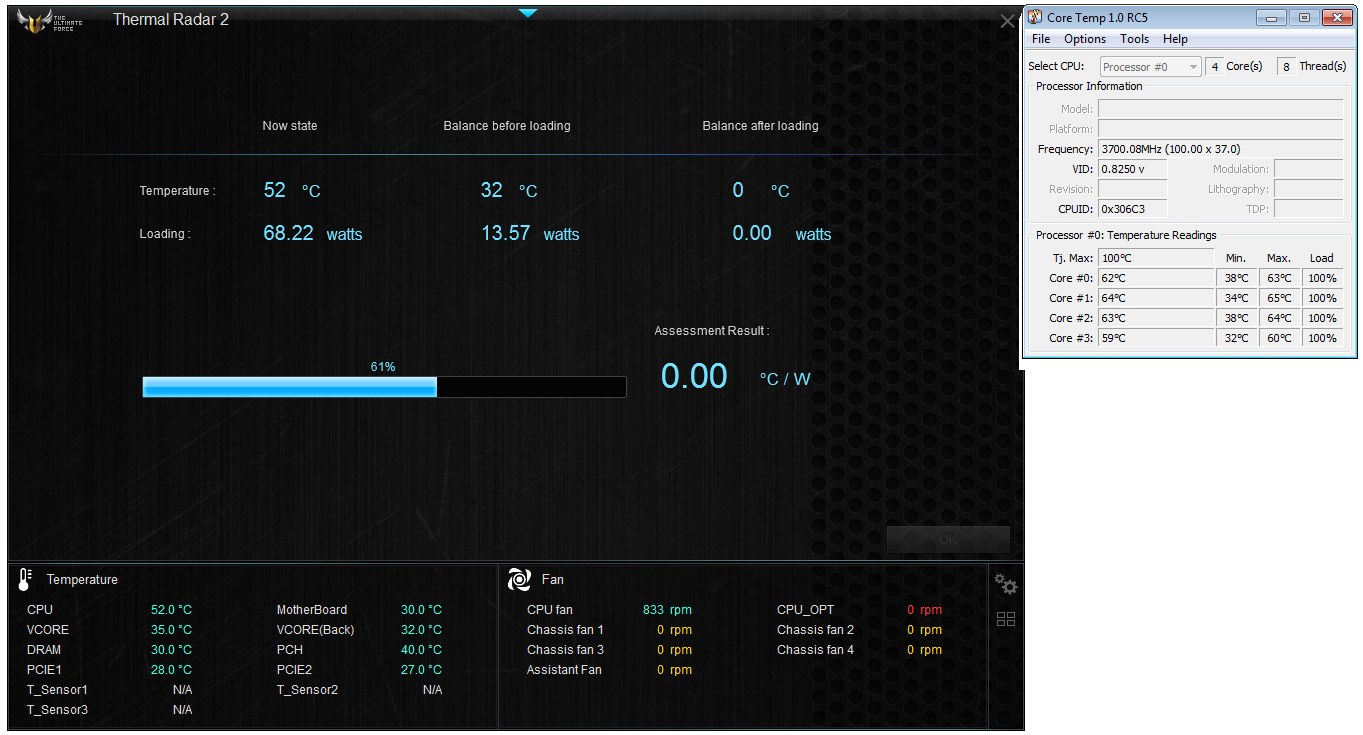The height and width of the screenshot is (735, 1363).
Task: Click the Chassis fan 2 label
Action: click(x=815, y=630)
